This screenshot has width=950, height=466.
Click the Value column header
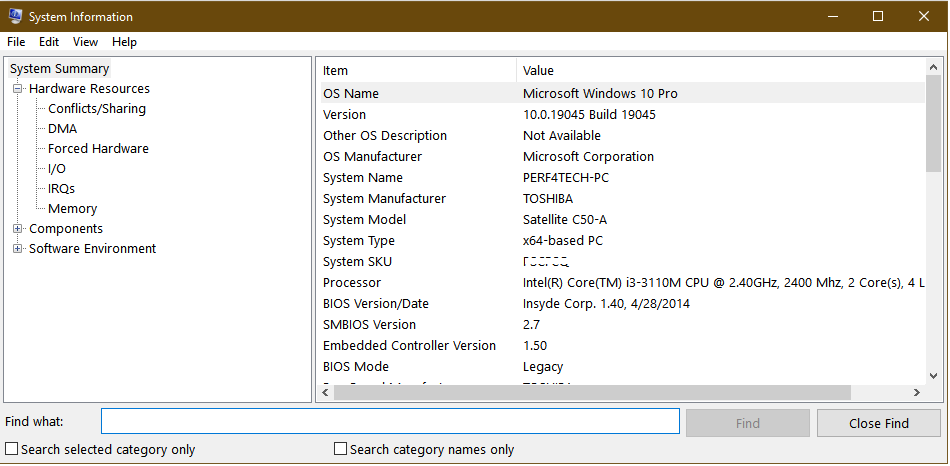tap(720, 70)
